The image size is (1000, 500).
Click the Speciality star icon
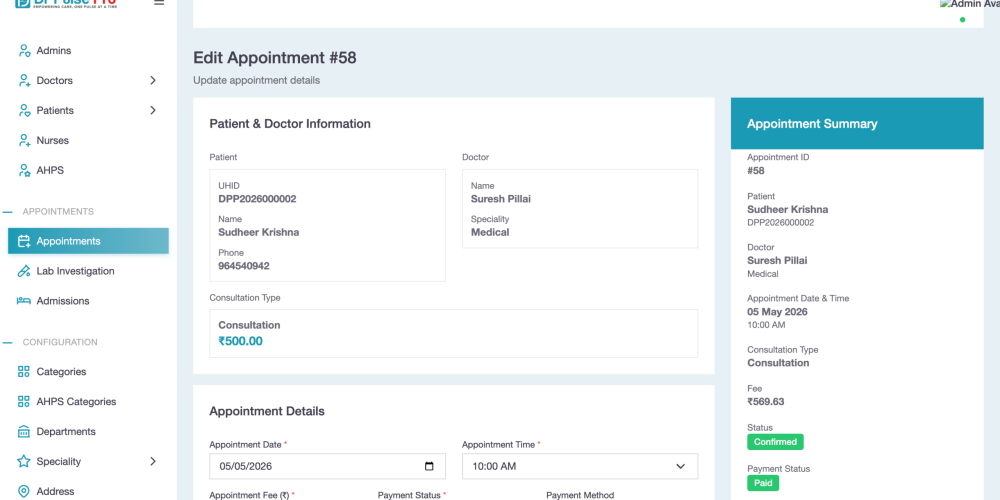[24, 461]
